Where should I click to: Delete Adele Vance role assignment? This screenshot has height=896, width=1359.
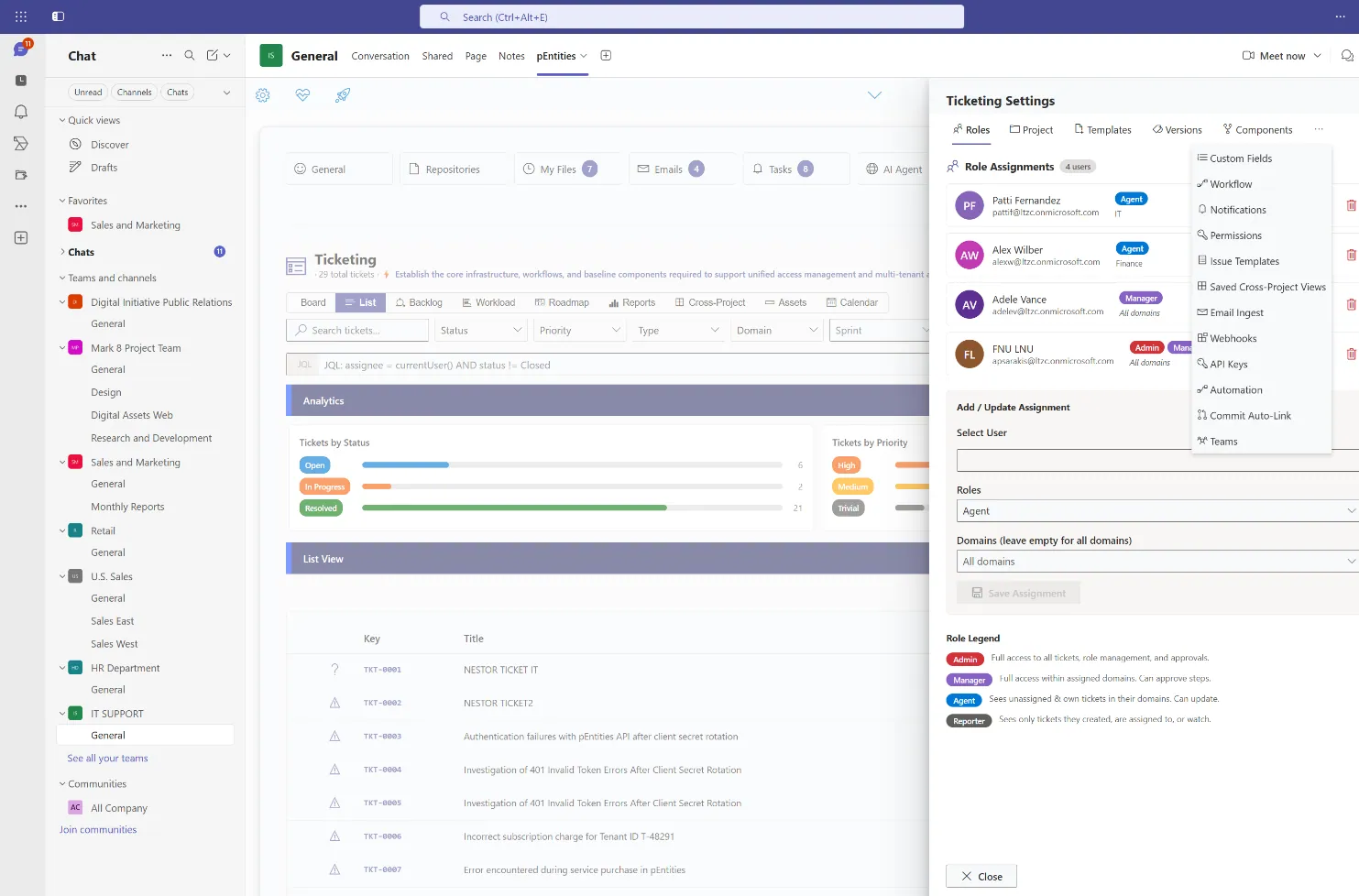(x=1351, y=304)
